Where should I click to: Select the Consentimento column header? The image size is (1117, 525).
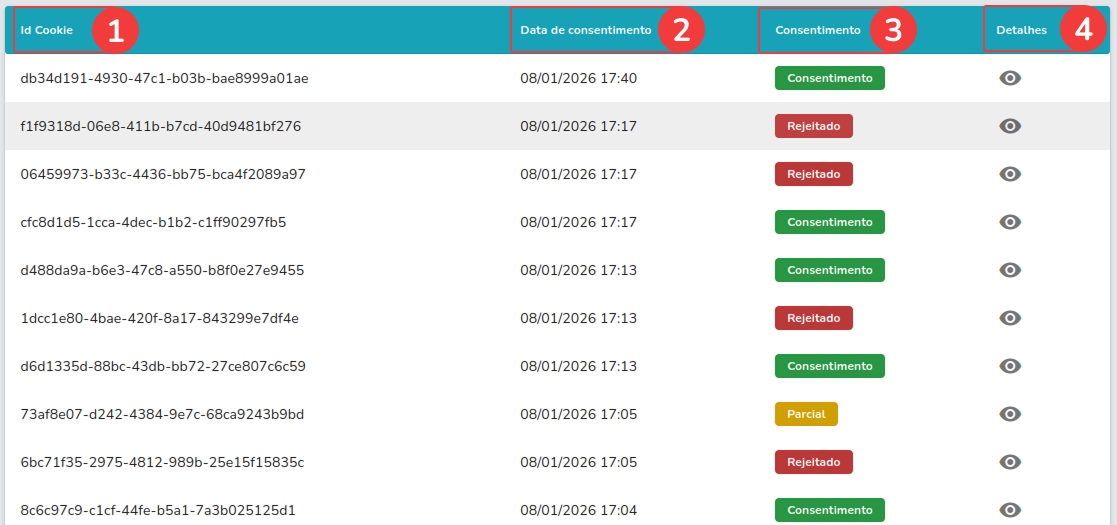818,30
